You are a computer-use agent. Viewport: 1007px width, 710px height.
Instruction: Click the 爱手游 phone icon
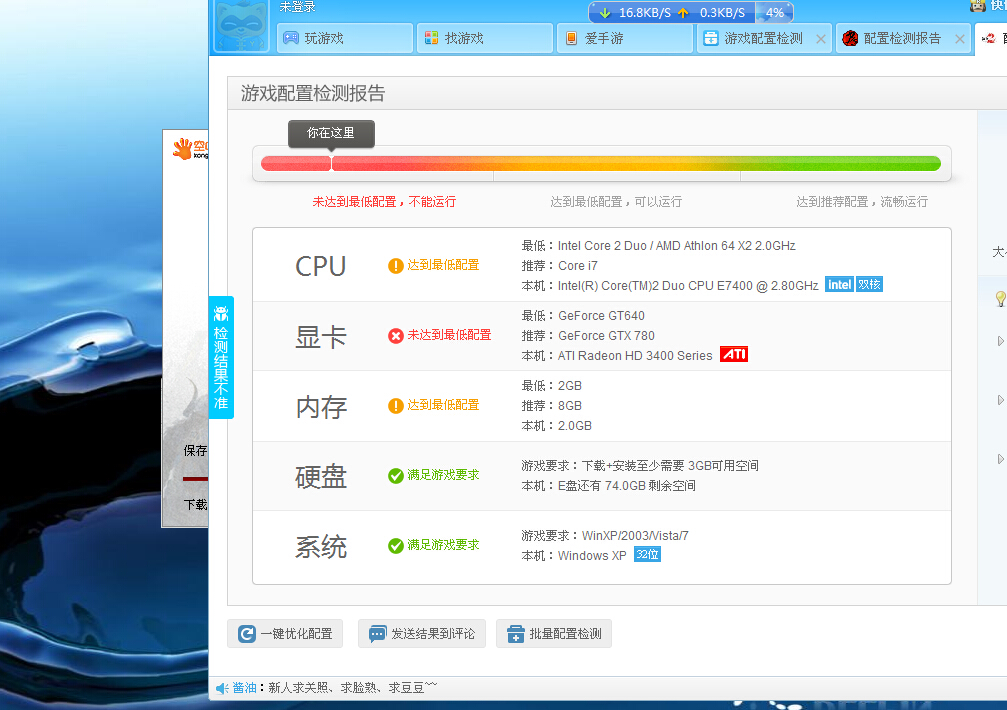point(571,38)
